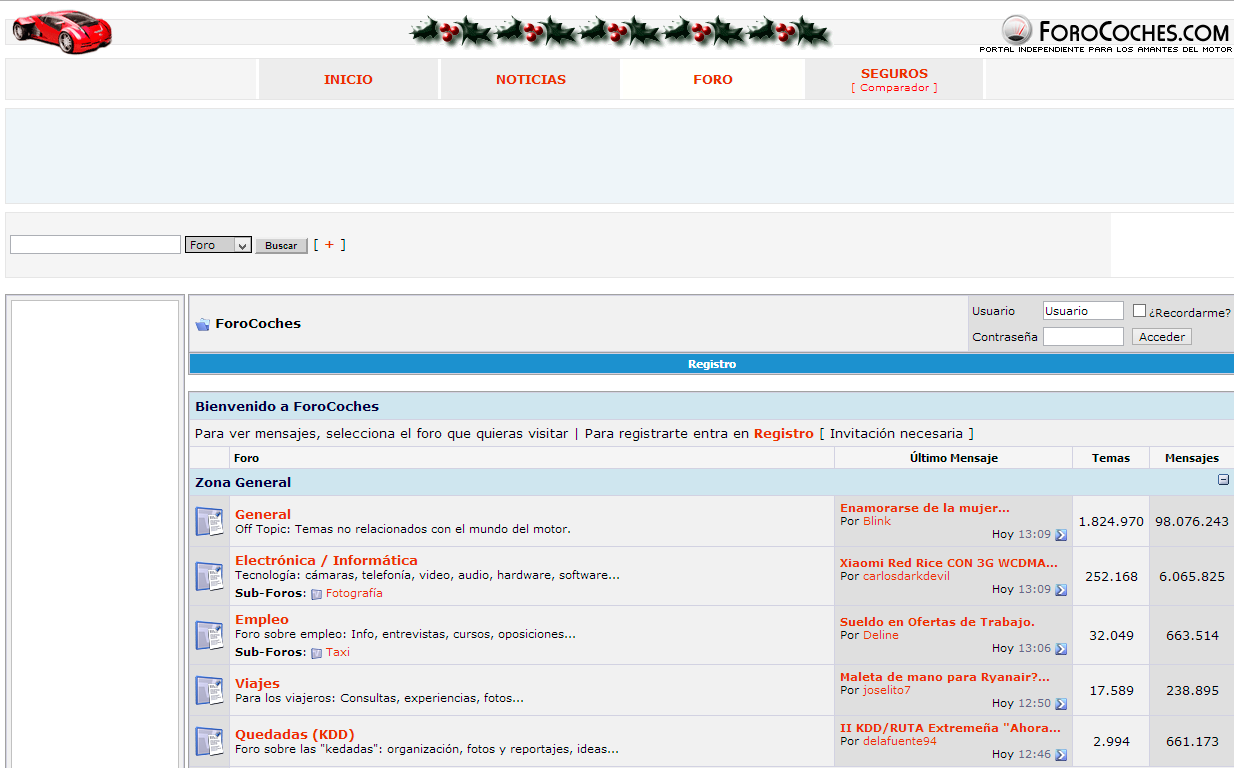View user Blink profile

point(877,521)
